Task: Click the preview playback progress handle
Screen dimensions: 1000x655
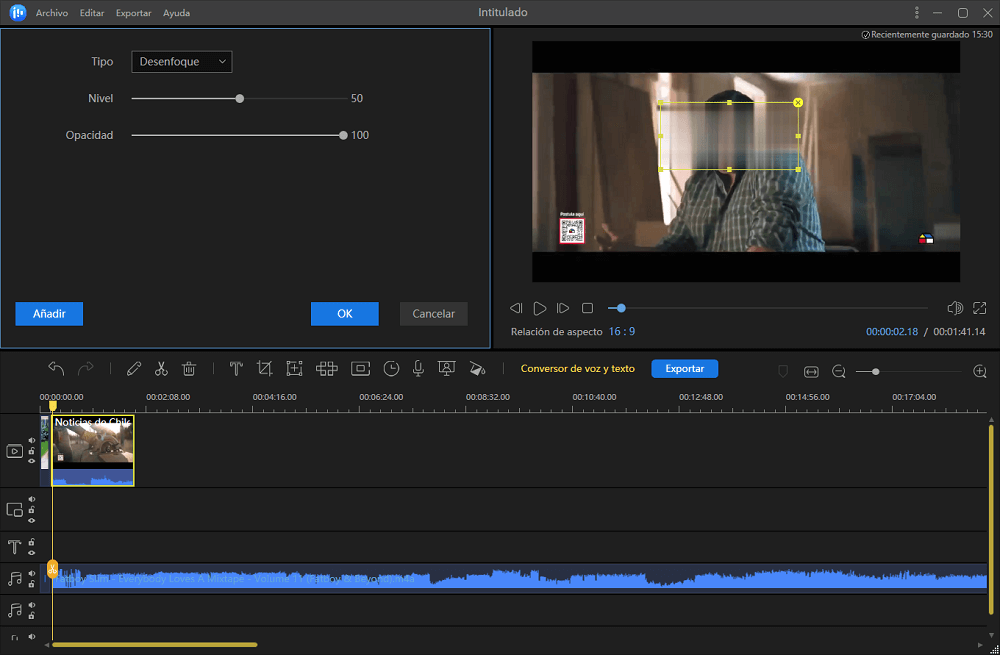Action: click(621, 308)
